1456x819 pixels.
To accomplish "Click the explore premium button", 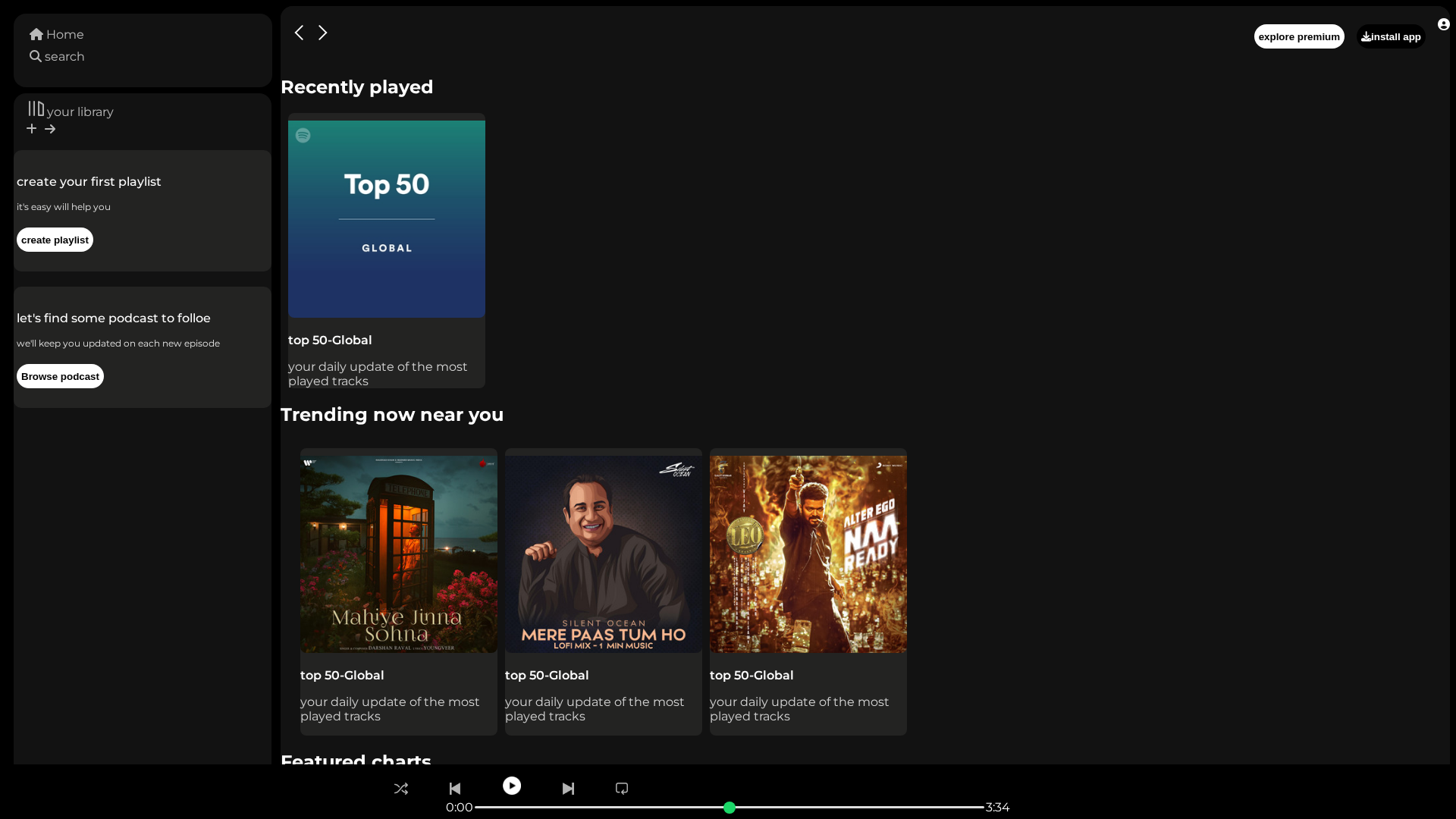I will pos(1299,36).
